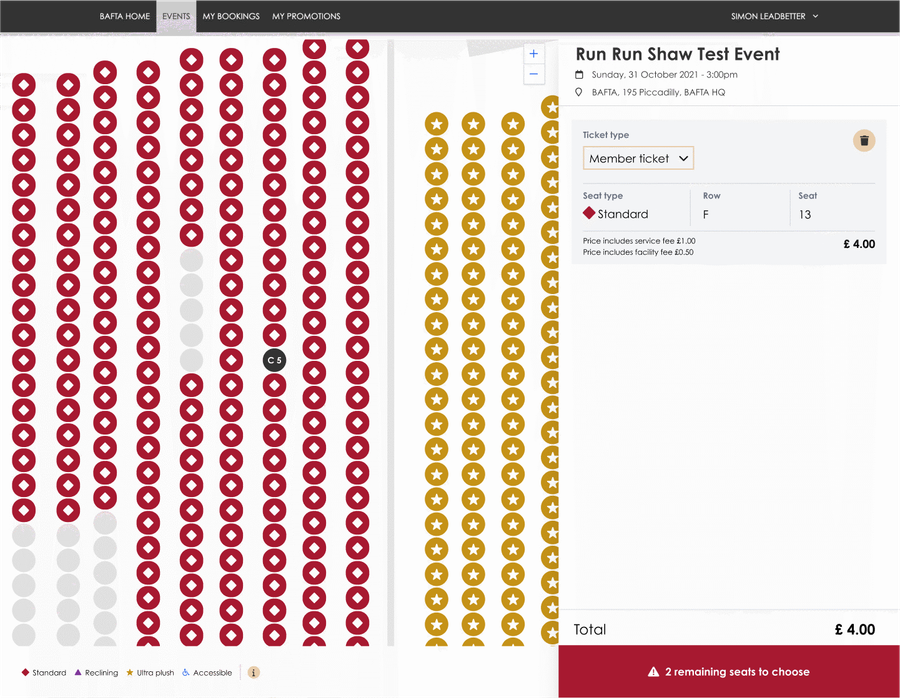Viewport: 900px width, 698px height.
Task: Click the location pin beside BAFTA address
Action: [579, 93]
